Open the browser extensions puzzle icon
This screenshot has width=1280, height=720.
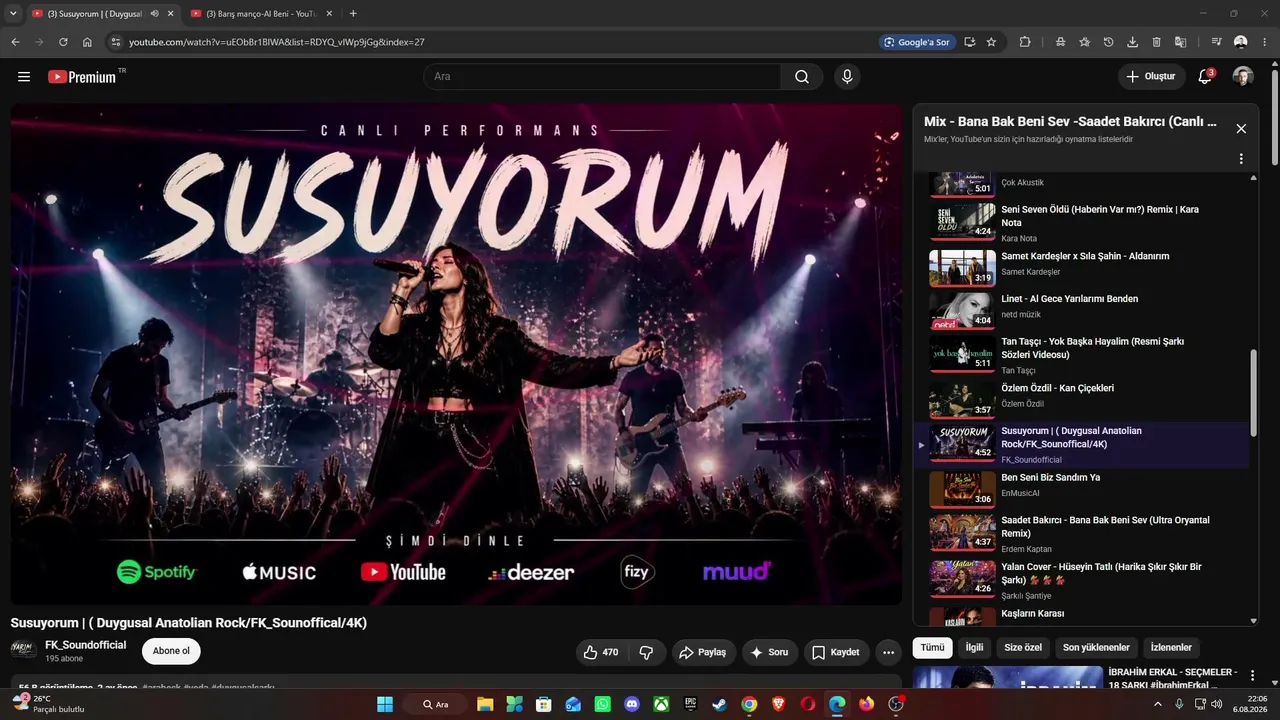pyautogui.click(x=1025, y=42)
